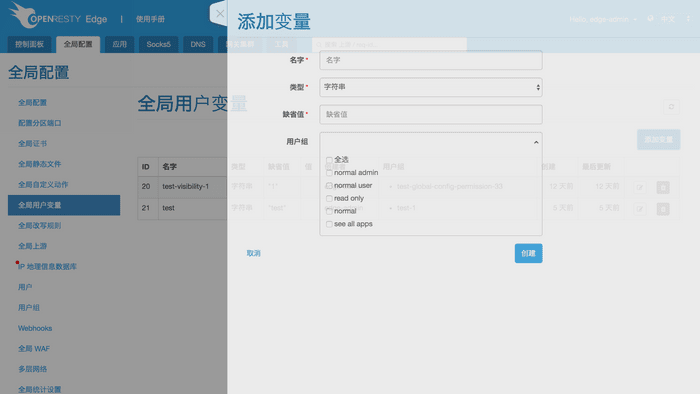Open the 使用手册 link

pos(150,19)
